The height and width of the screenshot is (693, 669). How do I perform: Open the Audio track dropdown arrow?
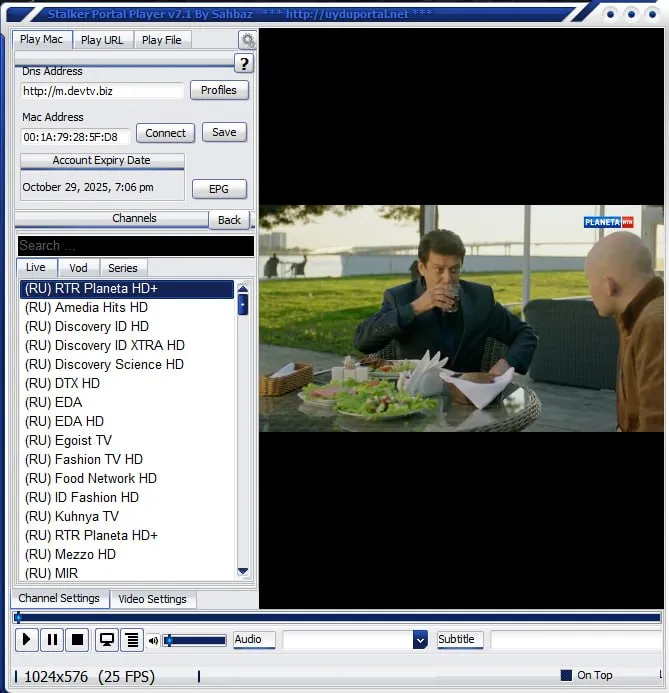pyautogui.click(x=420, y=640)
